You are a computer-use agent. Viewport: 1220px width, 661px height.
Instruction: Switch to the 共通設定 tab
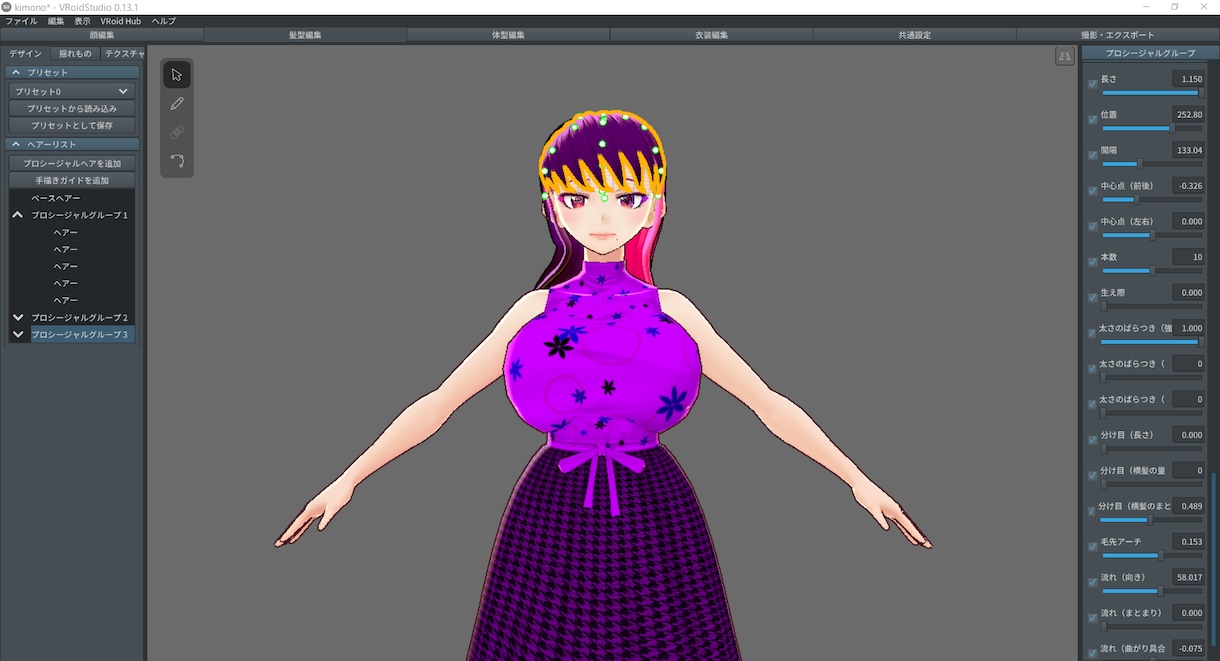[914, 35]
